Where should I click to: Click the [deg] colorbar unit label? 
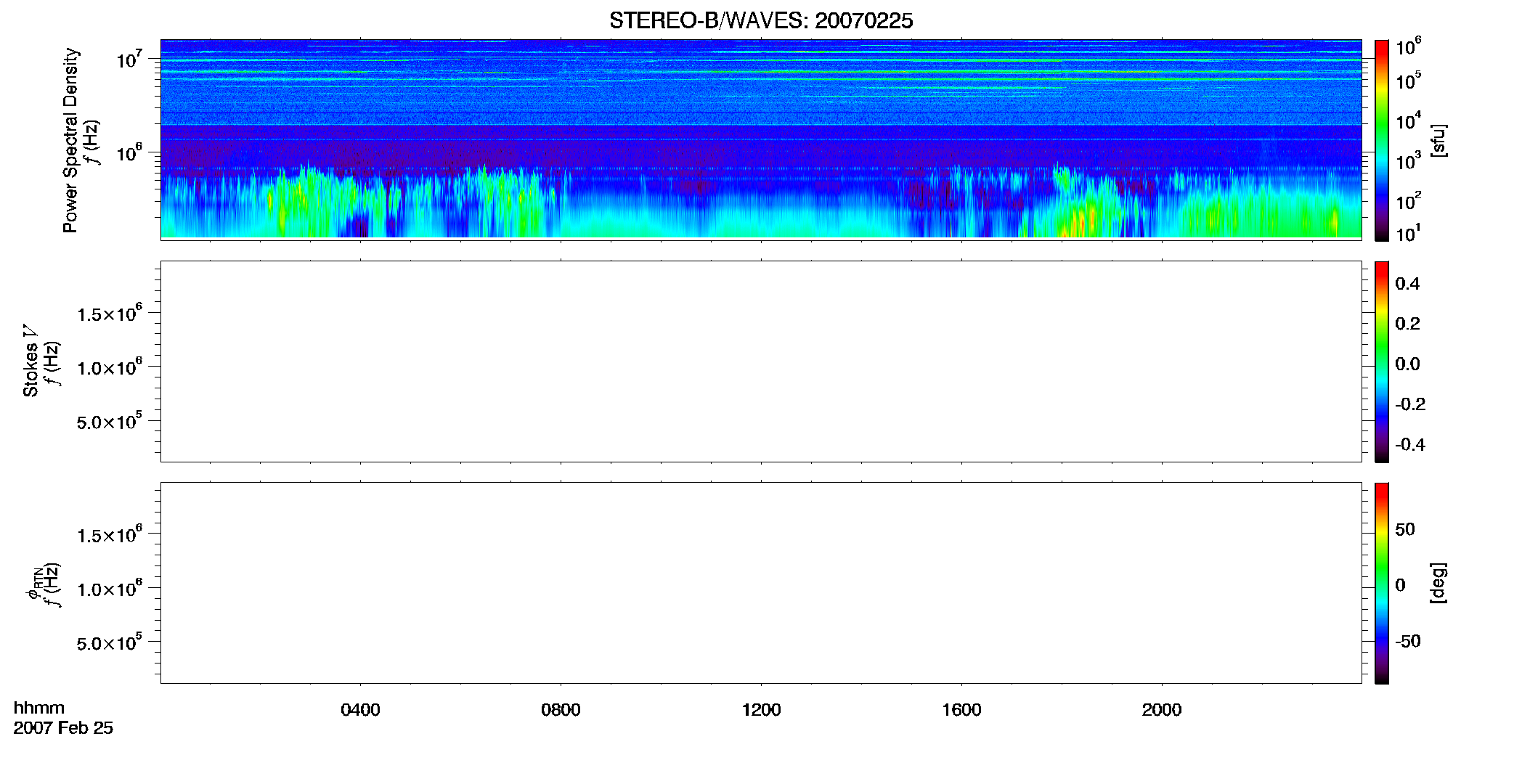pos(1438,583)
